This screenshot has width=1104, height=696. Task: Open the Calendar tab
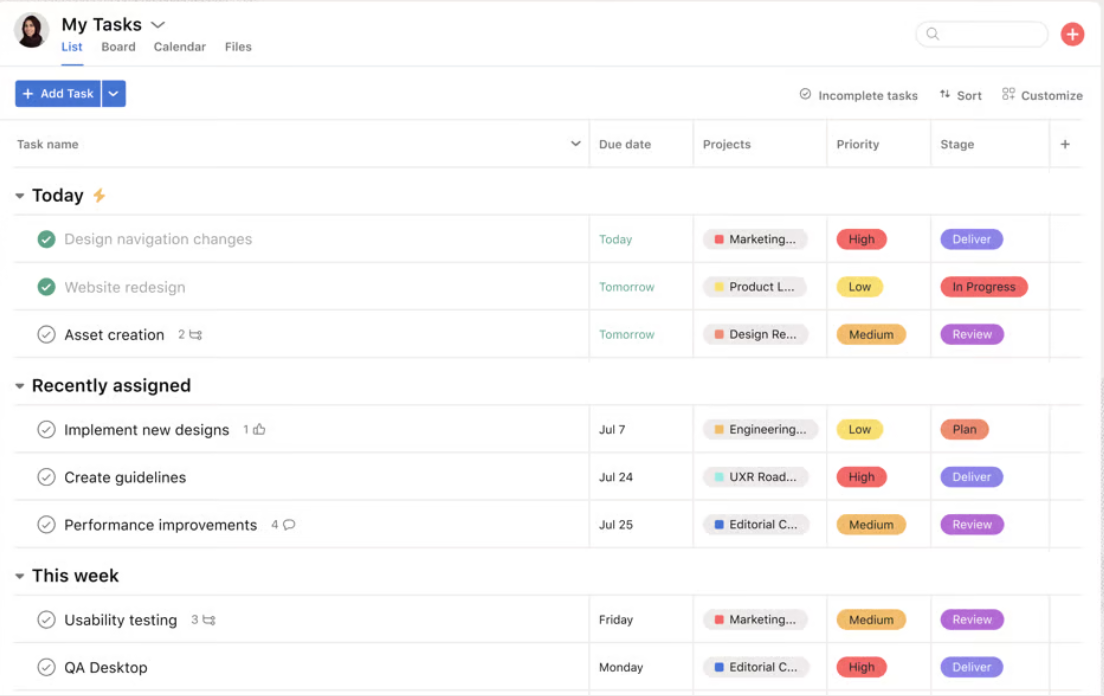[179, 47]
